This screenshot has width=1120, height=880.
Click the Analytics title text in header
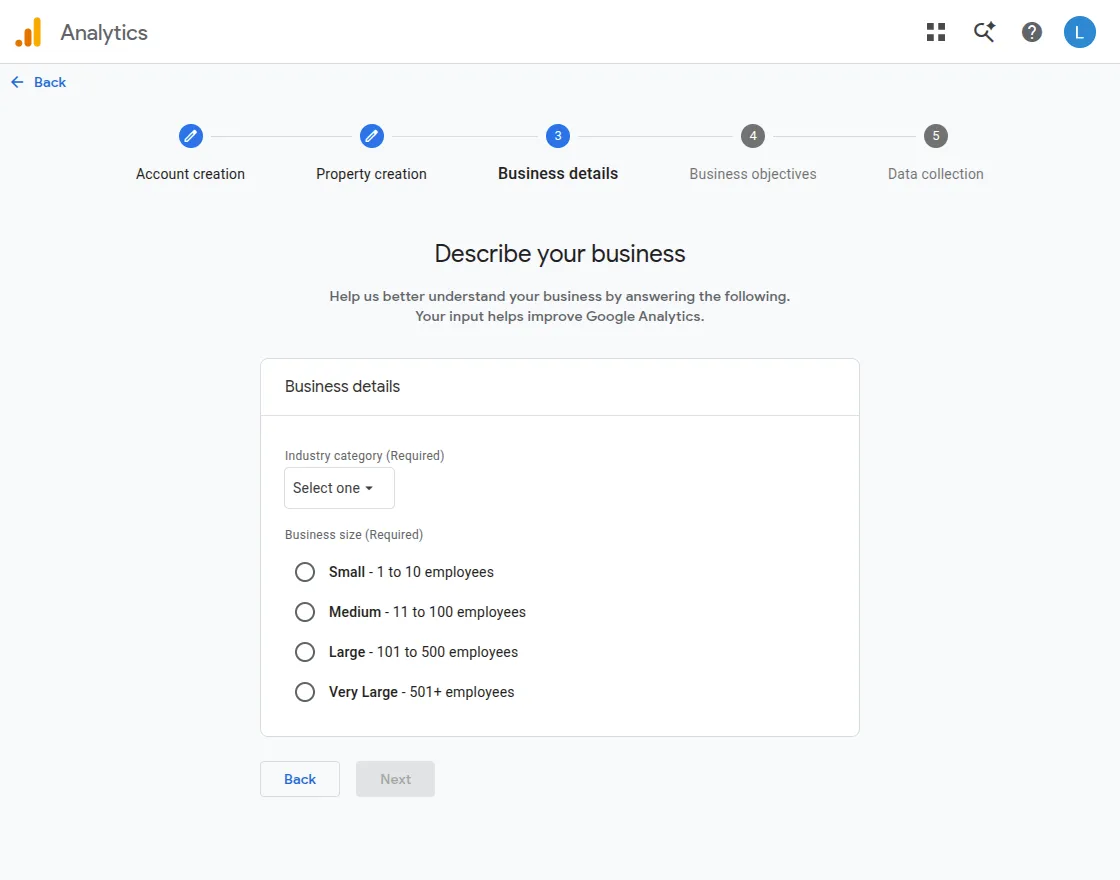[104, 33]
